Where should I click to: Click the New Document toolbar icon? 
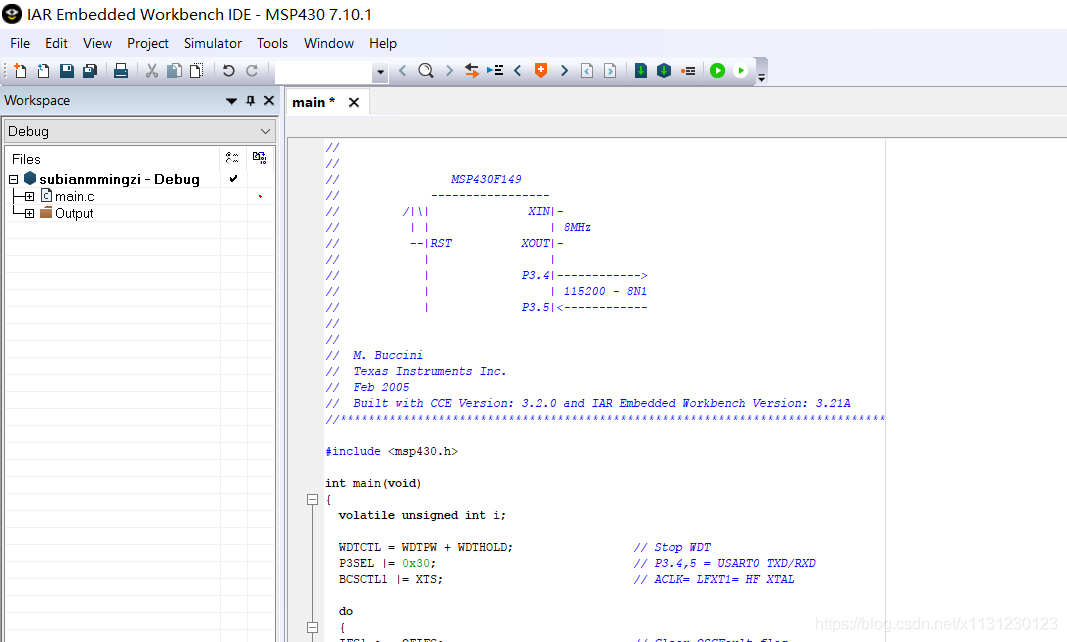(x=20, y=71)
